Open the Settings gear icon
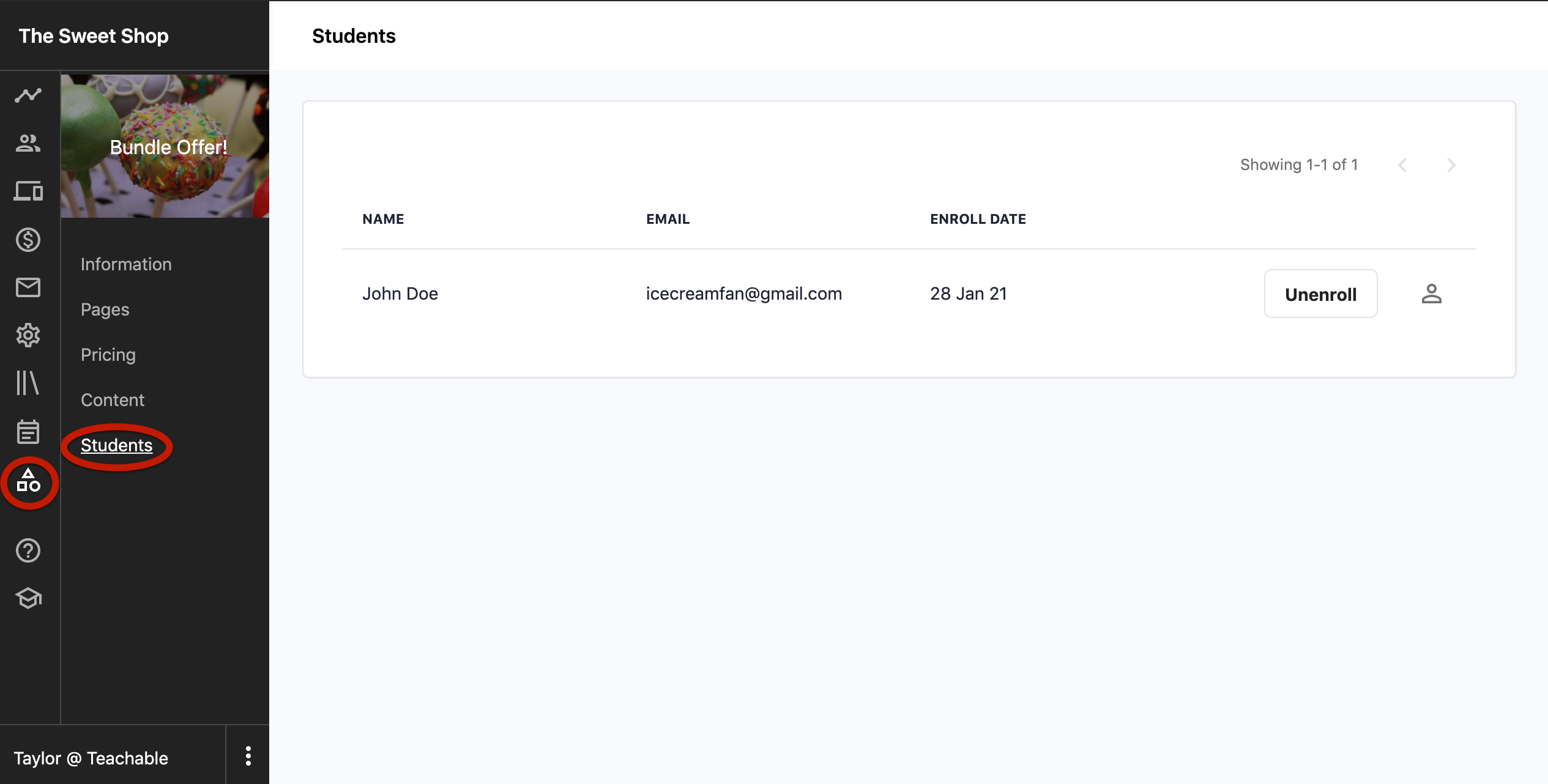 click(28, 335)
